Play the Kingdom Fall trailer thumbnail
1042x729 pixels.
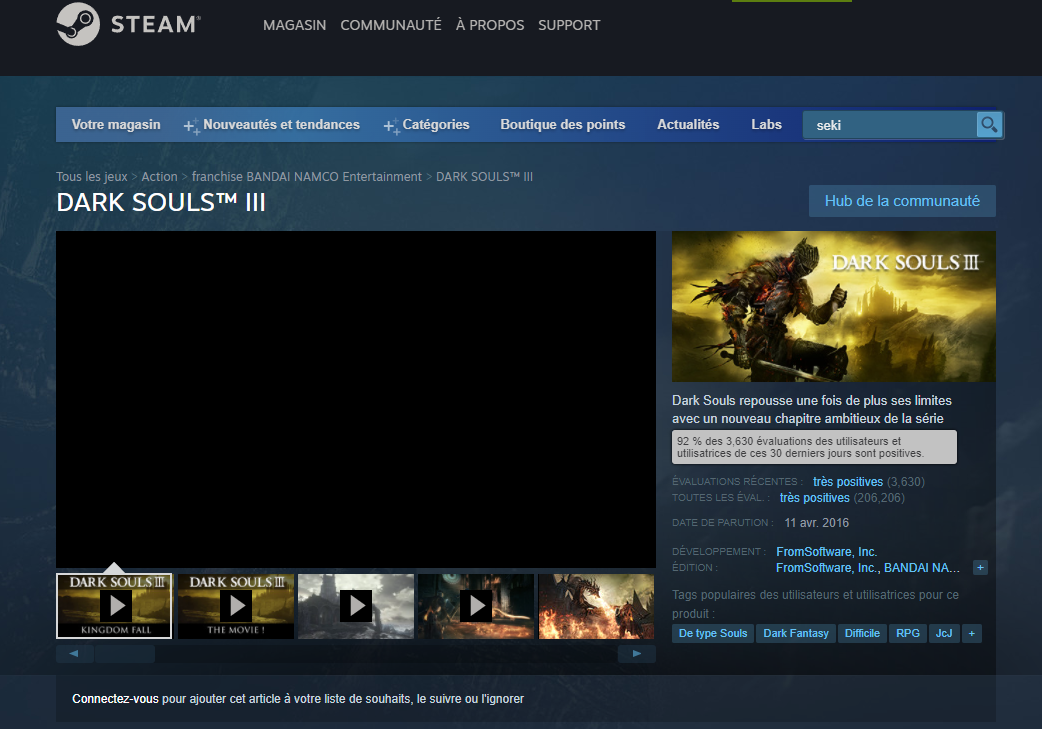click(x=114, y=606)
